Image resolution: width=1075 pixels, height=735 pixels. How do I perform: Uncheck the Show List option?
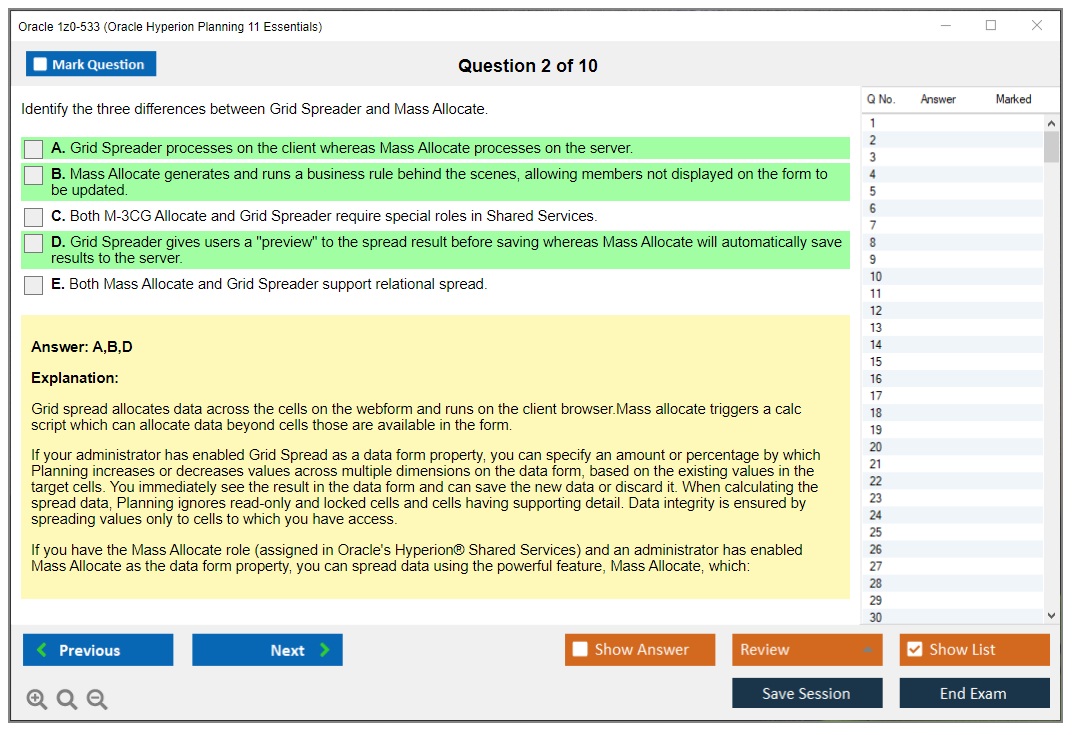(x=914, y=650)
